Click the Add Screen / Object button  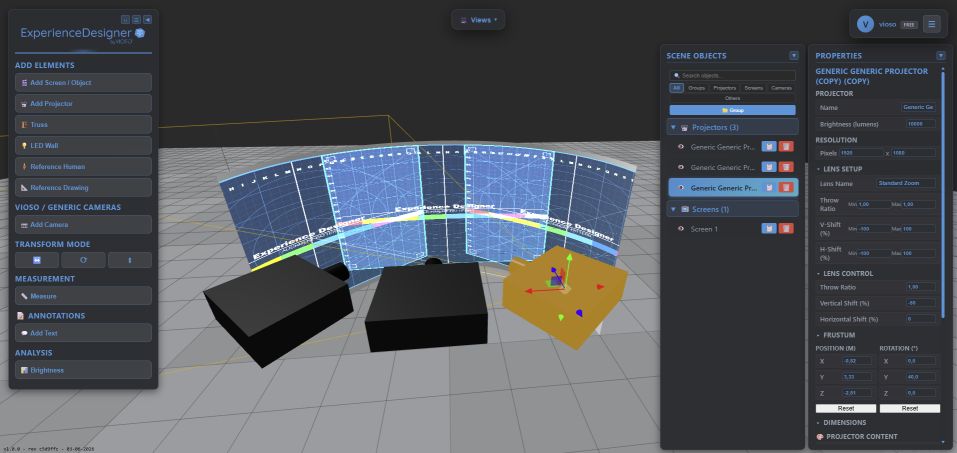[83, 82]
